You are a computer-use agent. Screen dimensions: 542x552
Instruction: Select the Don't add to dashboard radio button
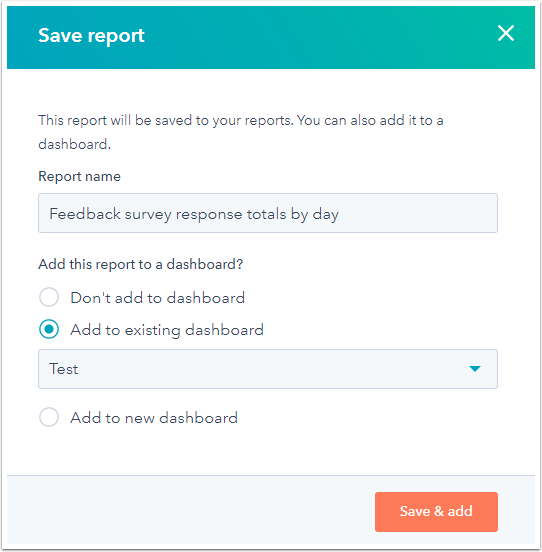click(x=49, y=297)
